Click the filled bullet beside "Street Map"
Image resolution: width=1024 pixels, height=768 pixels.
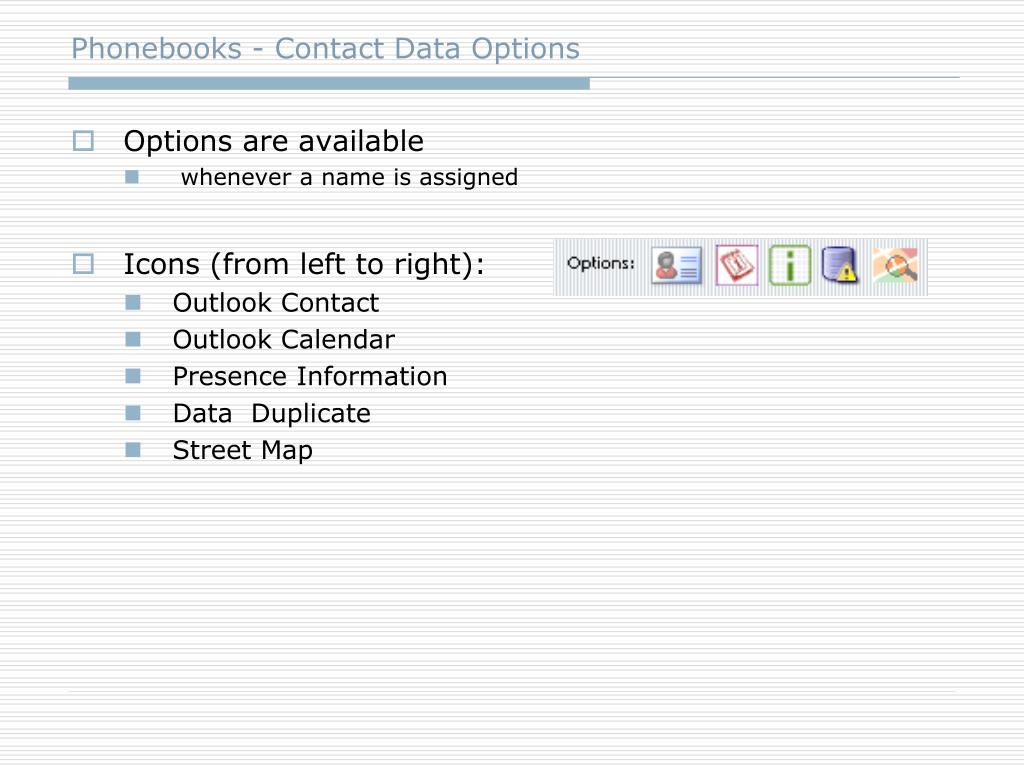coord(133,449)
